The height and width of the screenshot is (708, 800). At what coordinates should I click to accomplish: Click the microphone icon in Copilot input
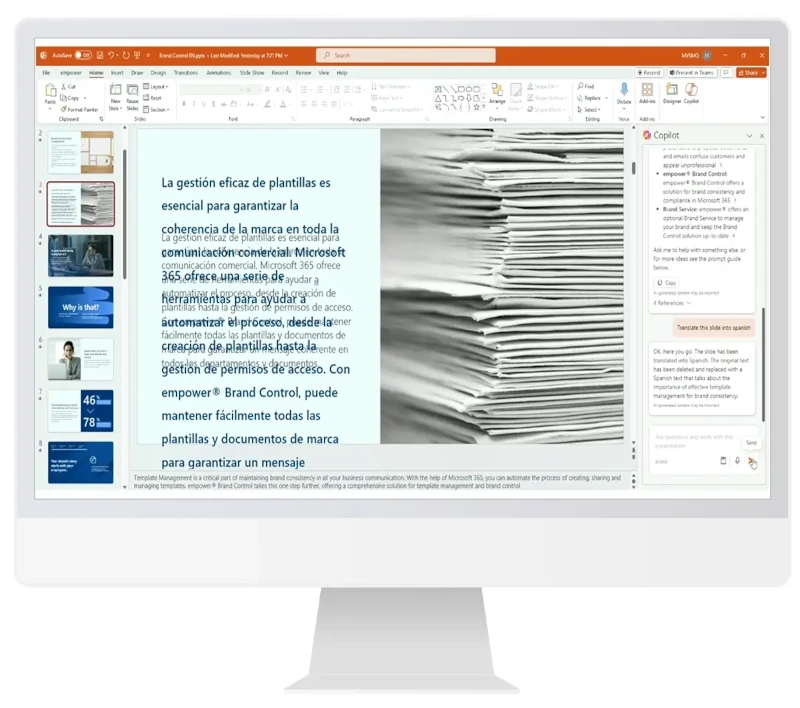(x=737, y=461)
